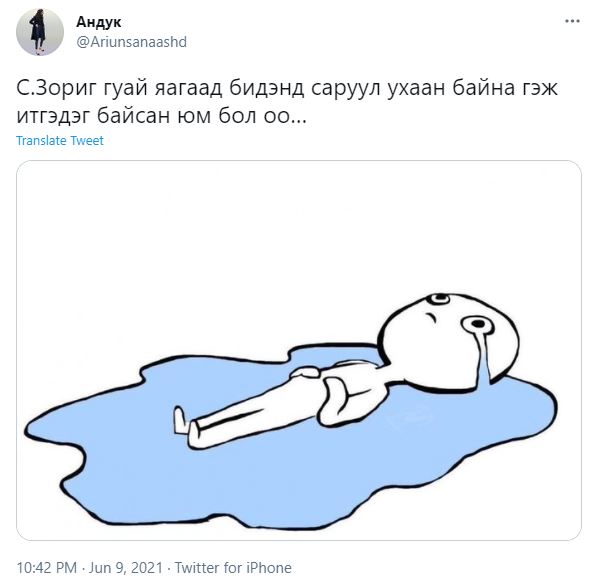Click the Jun 9, 2021 date
The height and width of the screenshot is (587, 593).
(x=125, y=568)
